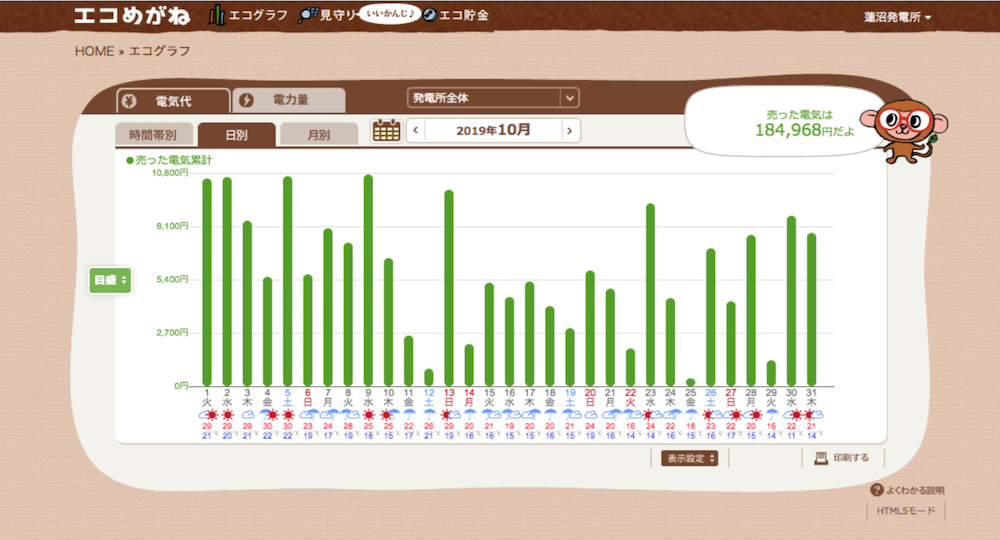Click the 2,700円 axis label

tap(172, 332)
